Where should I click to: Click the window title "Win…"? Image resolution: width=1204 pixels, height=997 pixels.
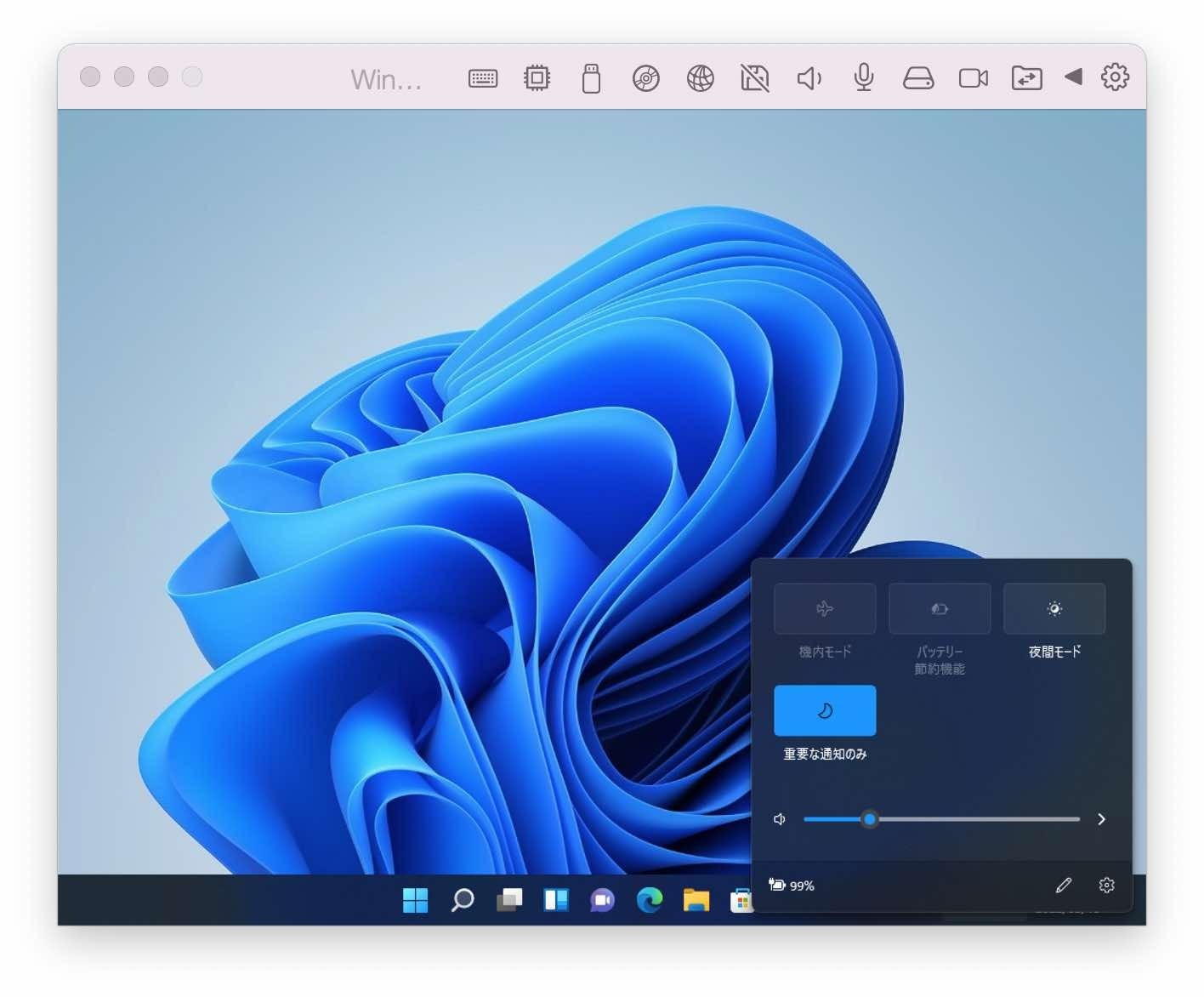(x=386, y=79)
